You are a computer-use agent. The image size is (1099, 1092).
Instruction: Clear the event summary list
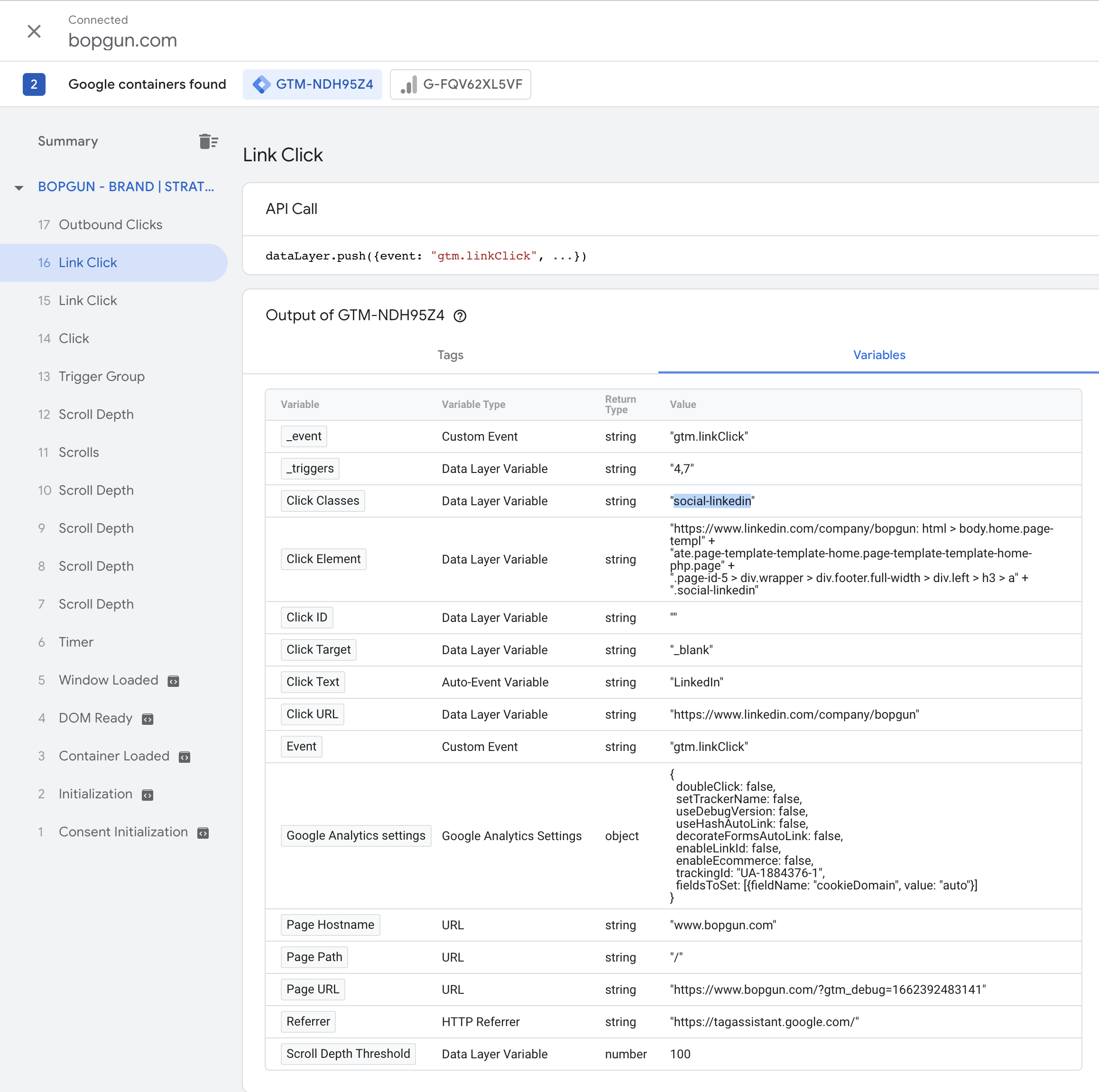click(208, 141)
